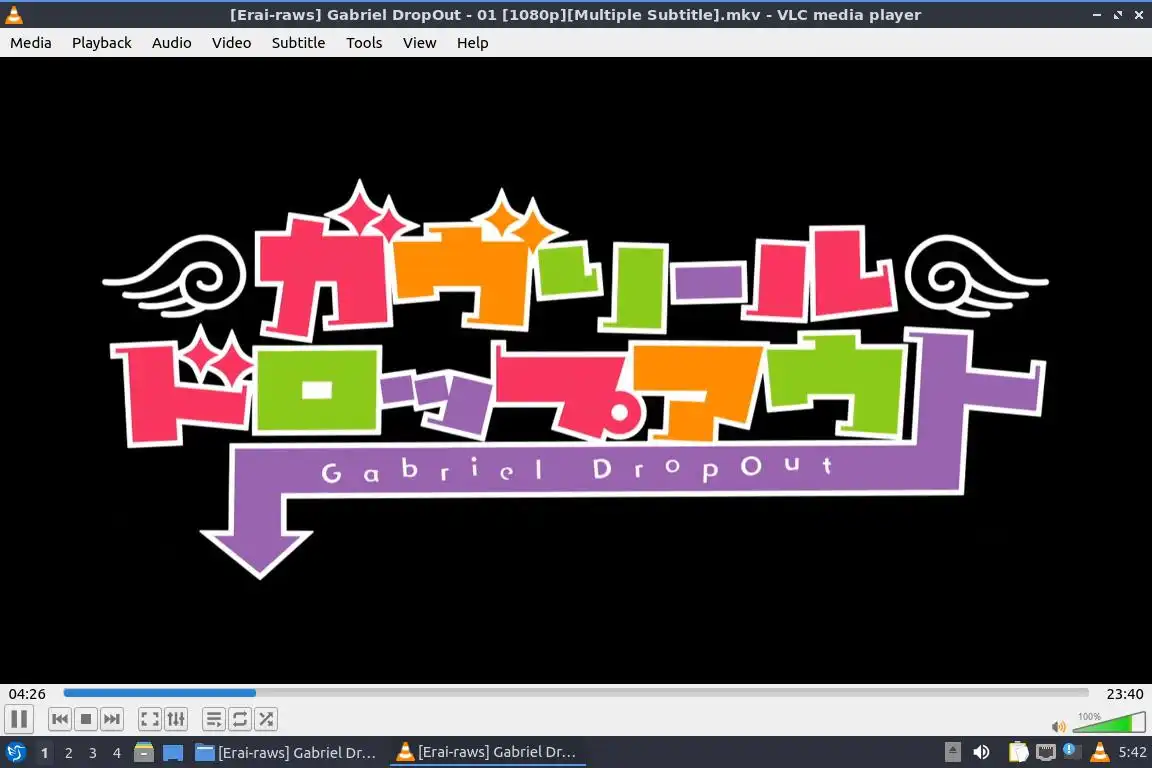Screen dimensions: 1152x768
Task: Seek within the video on the progress bar
Action: click(575, 692)
